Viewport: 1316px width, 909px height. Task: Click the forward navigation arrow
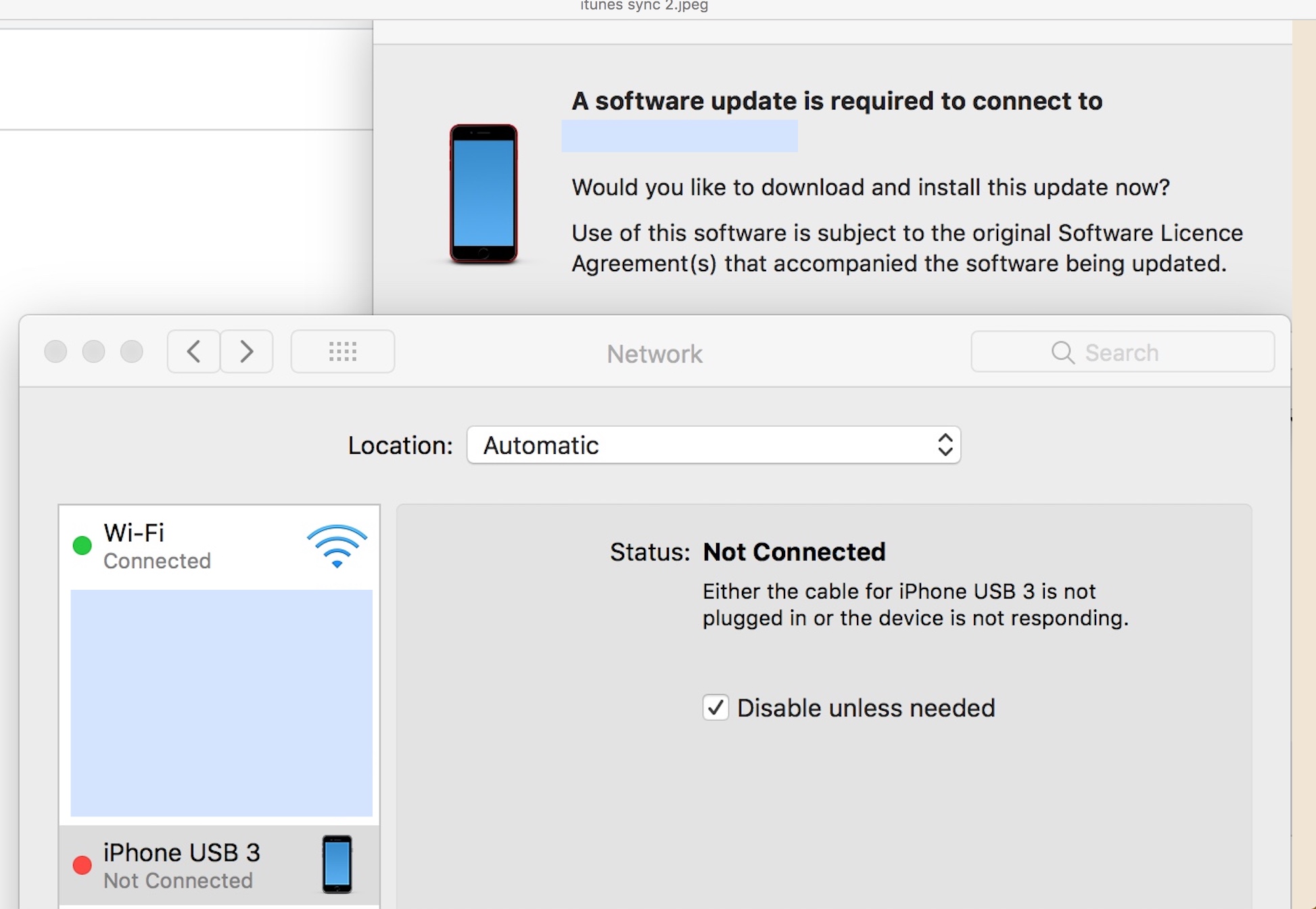(247, 352)
